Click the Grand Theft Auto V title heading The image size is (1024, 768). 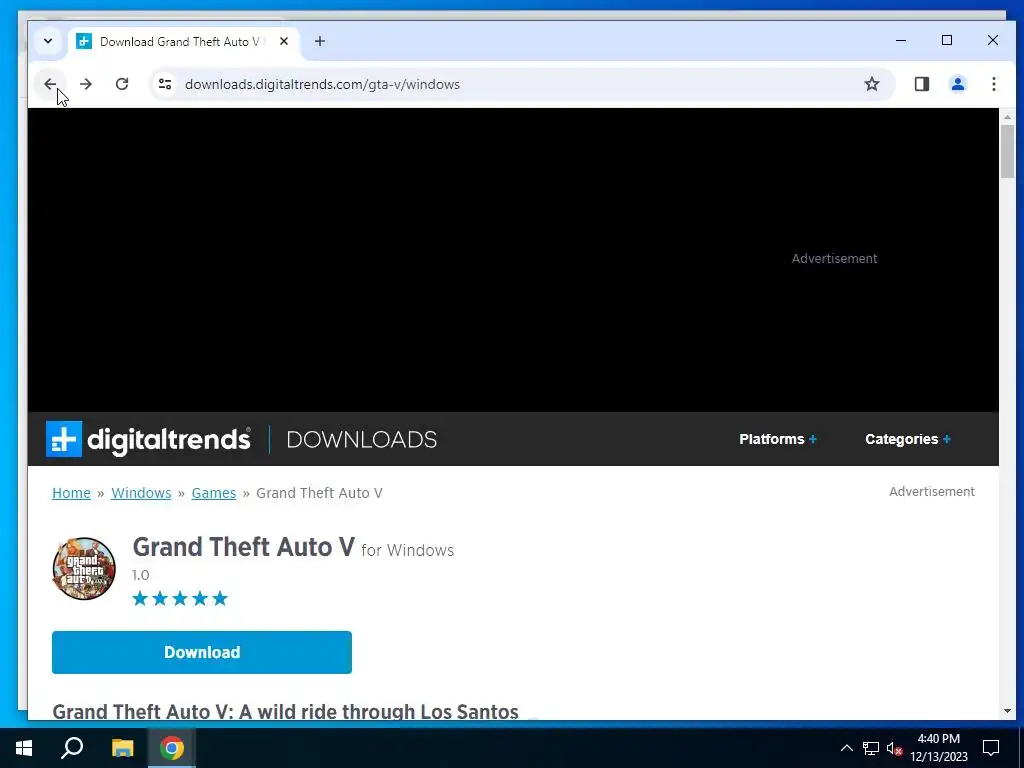244,547
